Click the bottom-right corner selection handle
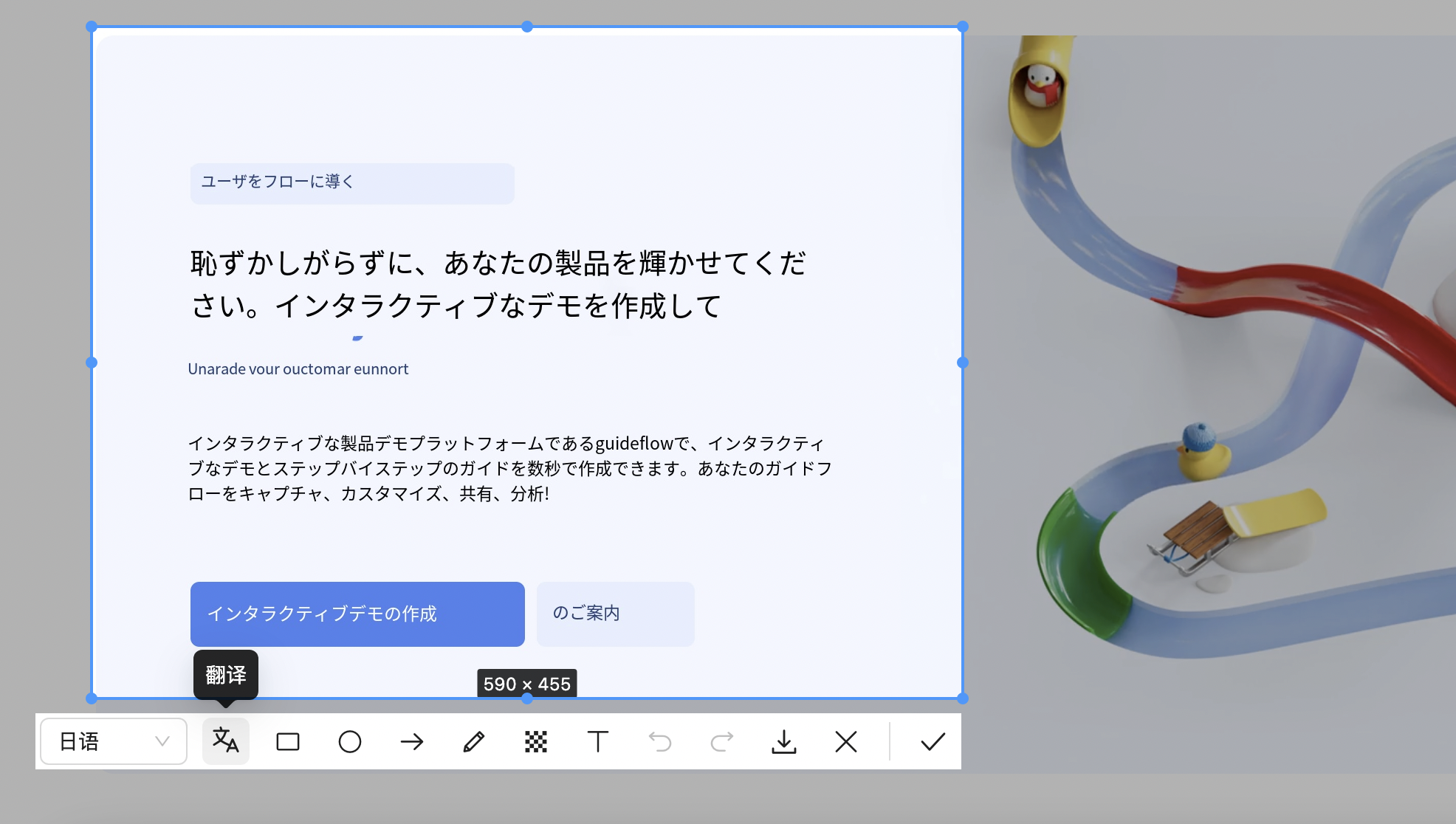Viewport: 1456px width, 824px height. click(963, 698)
